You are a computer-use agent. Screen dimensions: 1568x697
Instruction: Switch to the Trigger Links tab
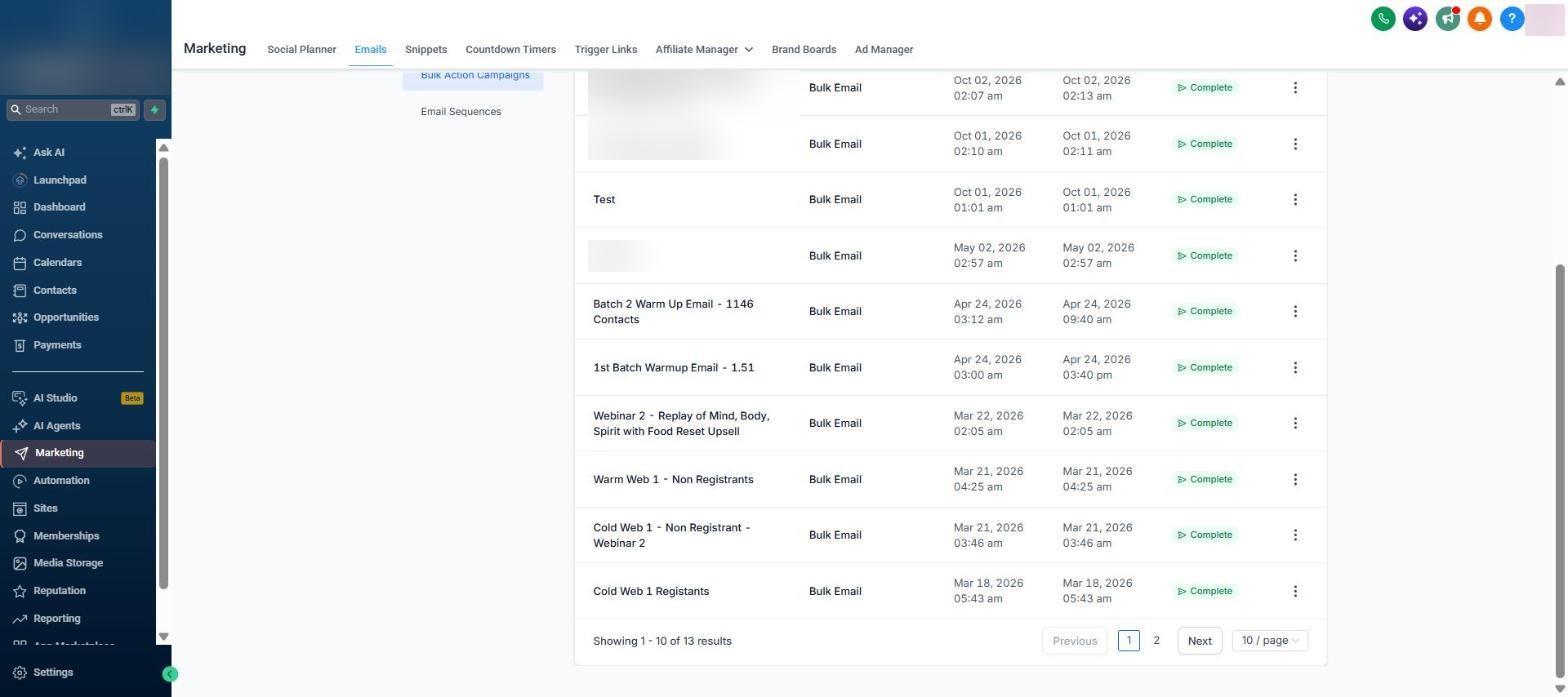coord(606,49)
